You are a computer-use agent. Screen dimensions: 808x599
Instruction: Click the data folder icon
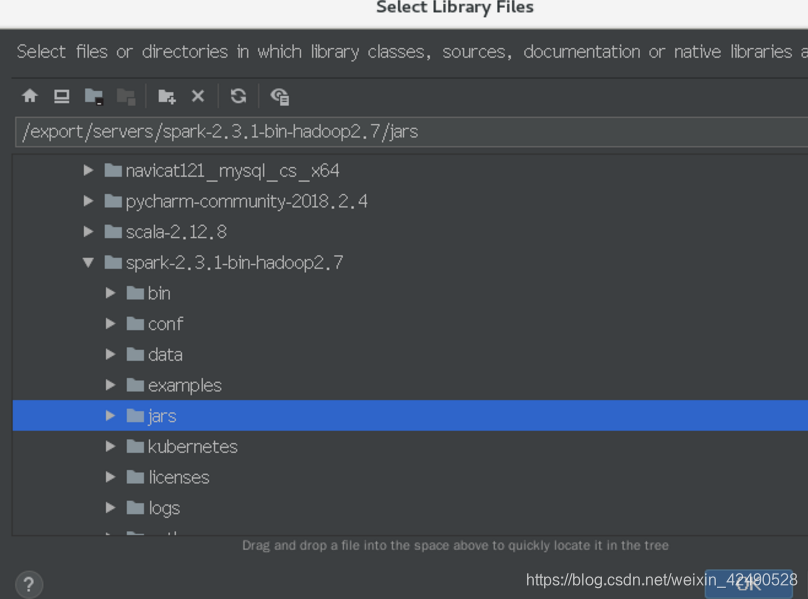[135, 354]
